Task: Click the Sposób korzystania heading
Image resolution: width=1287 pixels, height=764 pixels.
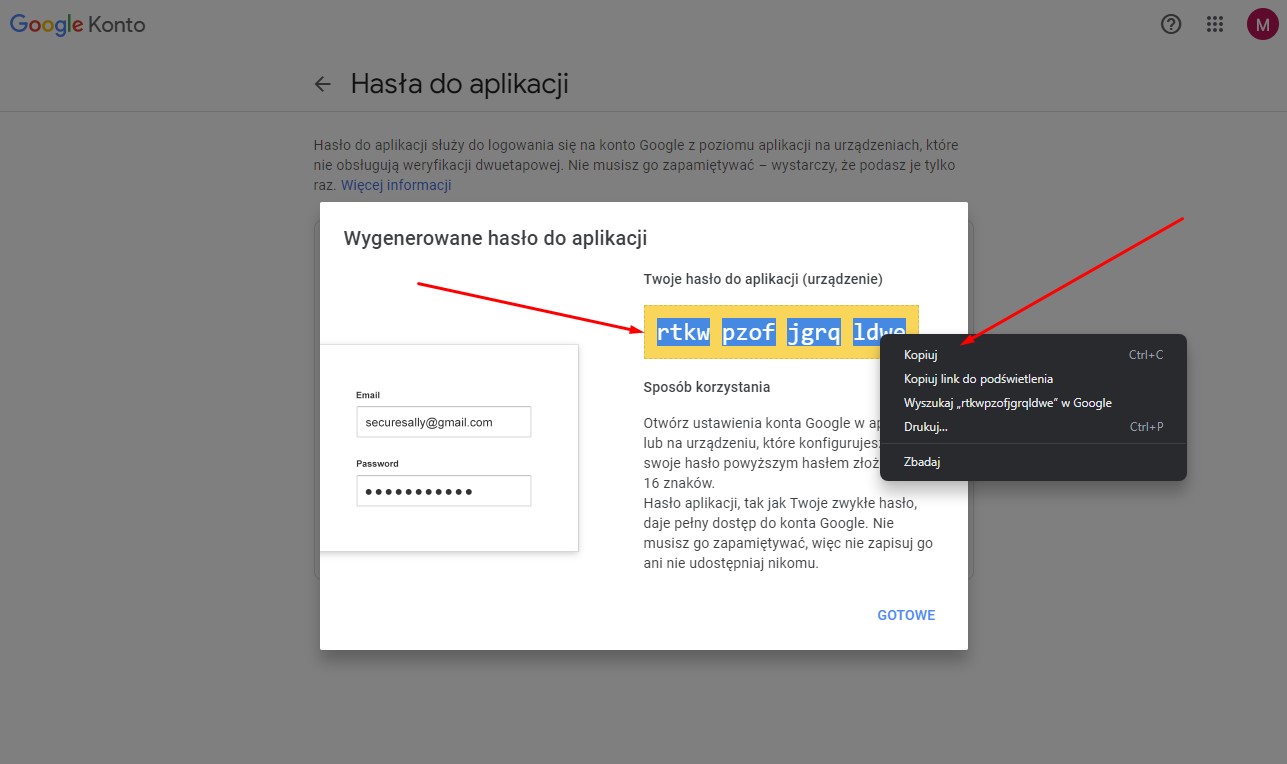Action: (x=707, y=387)
